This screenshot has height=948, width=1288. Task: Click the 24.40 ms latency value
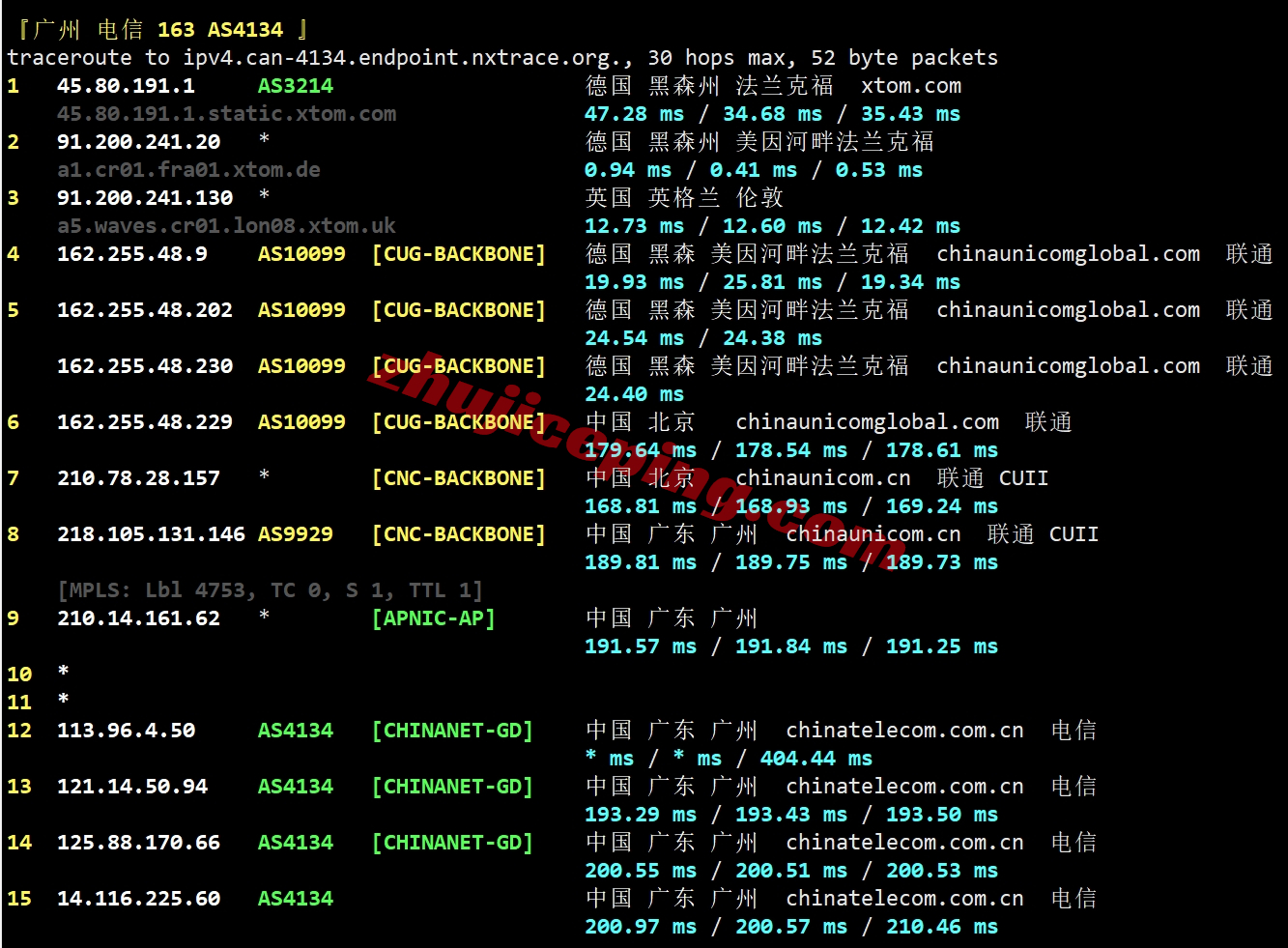point(634,394)
